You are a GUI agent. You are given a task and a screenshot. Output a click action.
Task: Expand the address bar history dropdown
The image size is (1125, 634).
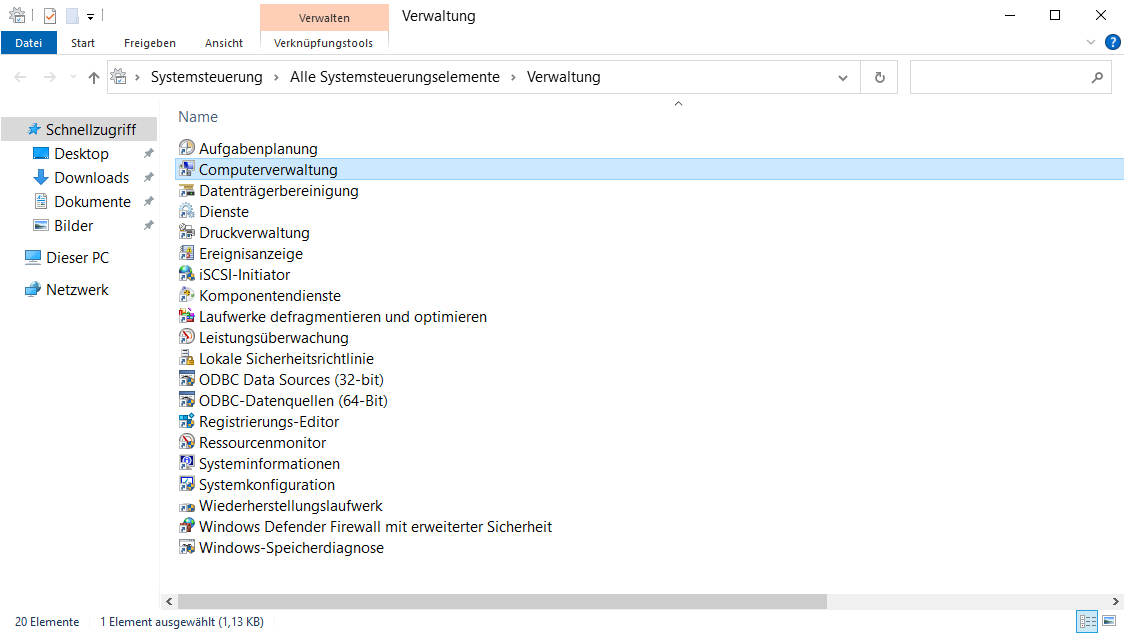point(843,78)
